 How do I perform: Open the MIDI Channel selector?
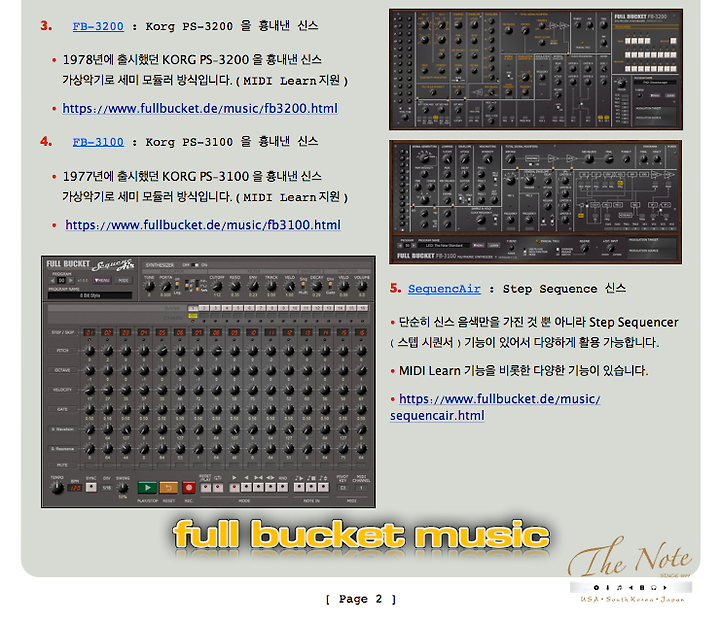[361, 488]
